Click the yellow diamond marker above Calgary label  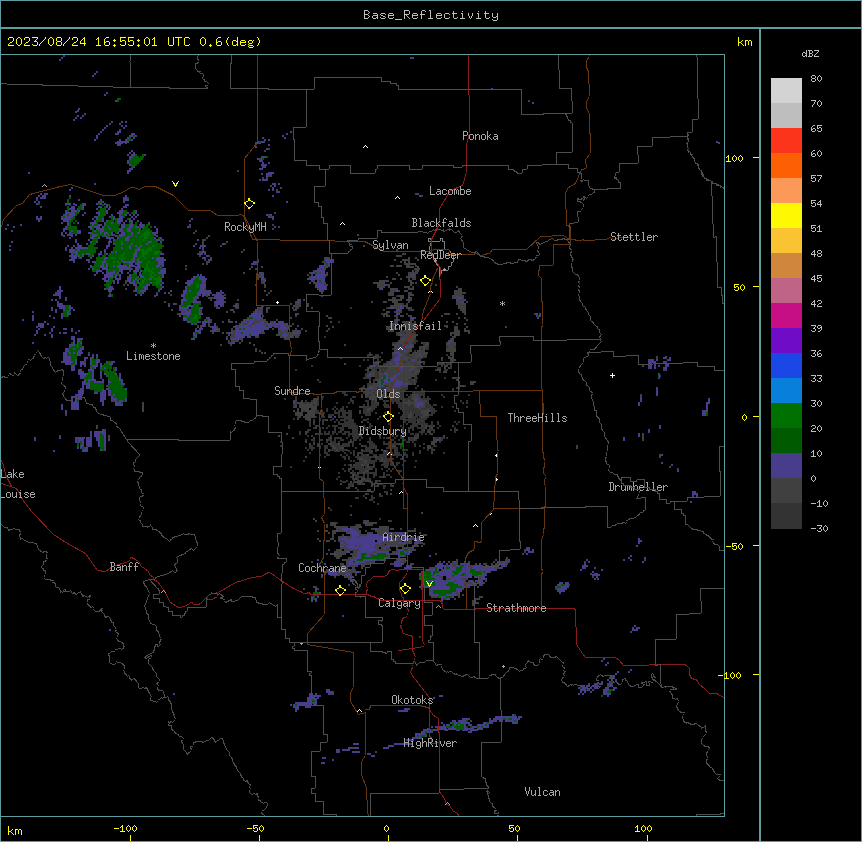[x=405, y=589]
